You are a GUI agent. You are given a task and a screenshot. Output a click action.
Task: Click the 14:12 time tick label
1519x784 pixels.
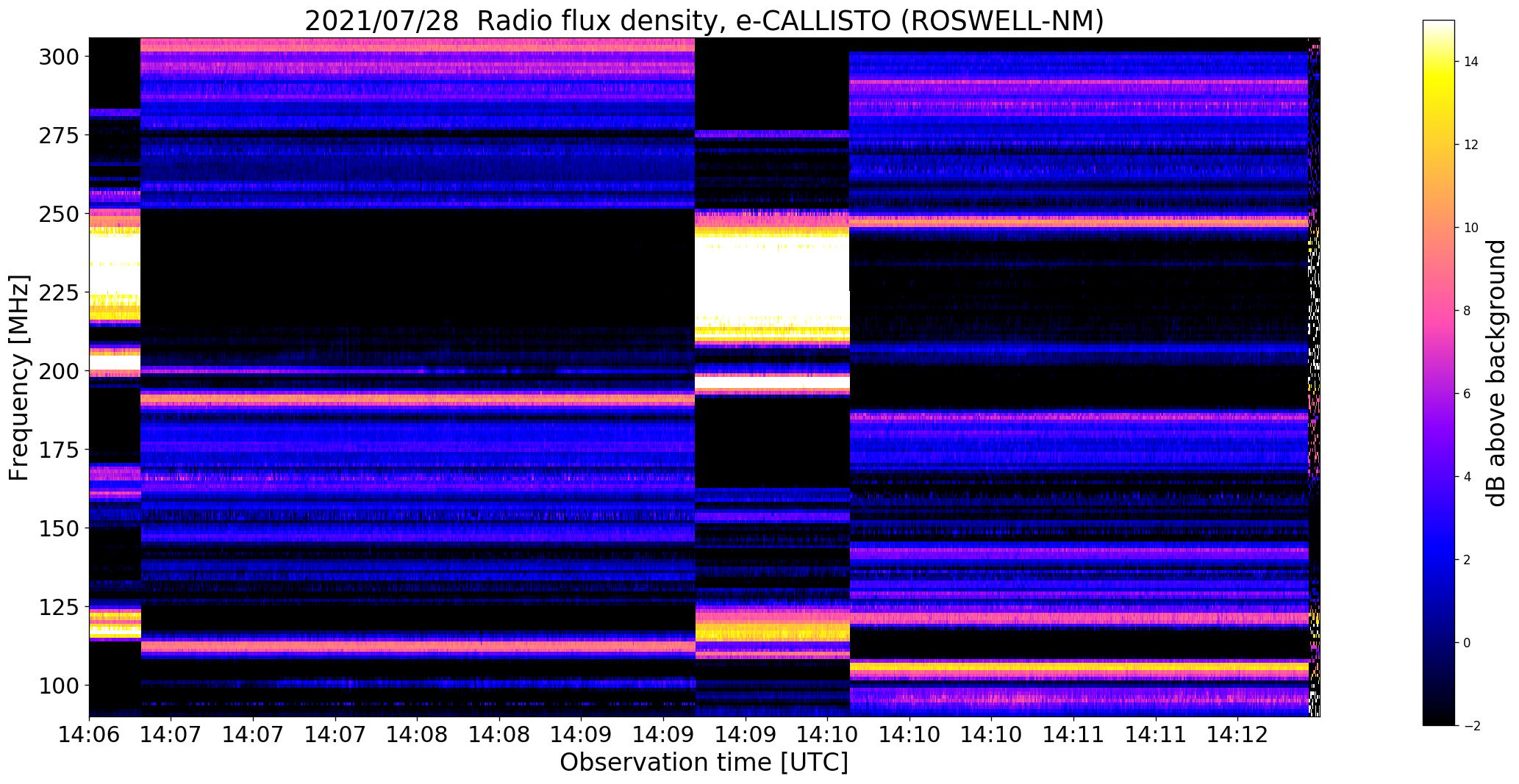coord(1237,734)
